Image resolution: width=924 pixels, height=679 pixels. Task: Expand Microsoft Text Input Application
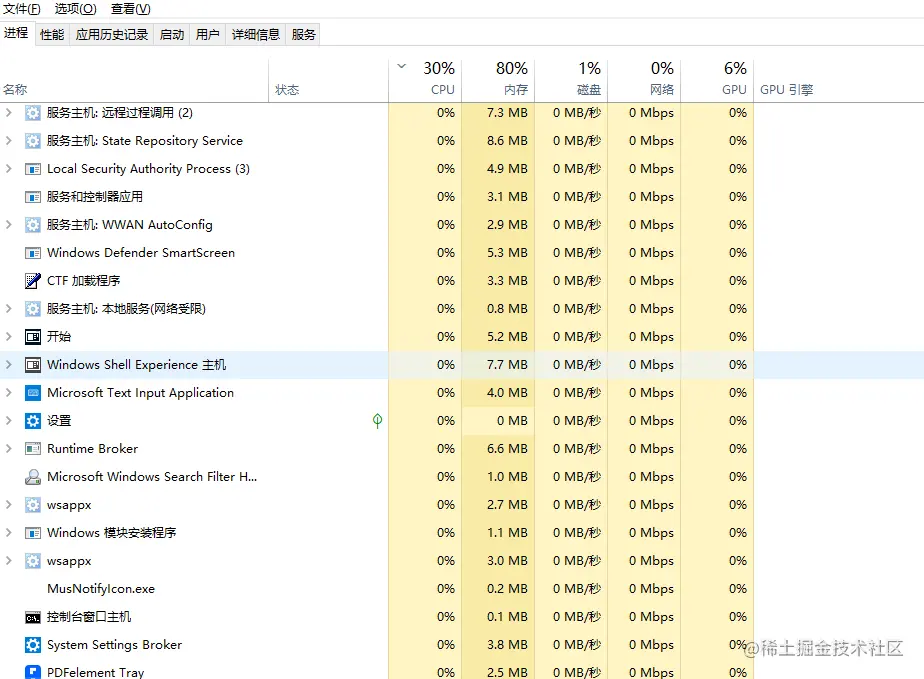pos(8,393)
